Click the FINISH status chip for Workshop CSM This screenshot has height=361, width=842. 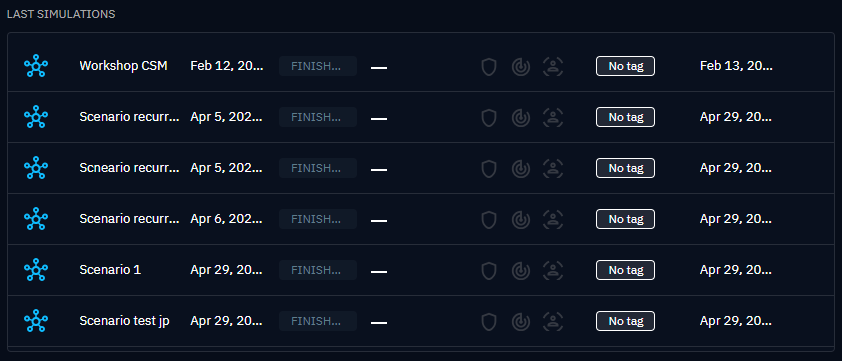click(318, 66)
